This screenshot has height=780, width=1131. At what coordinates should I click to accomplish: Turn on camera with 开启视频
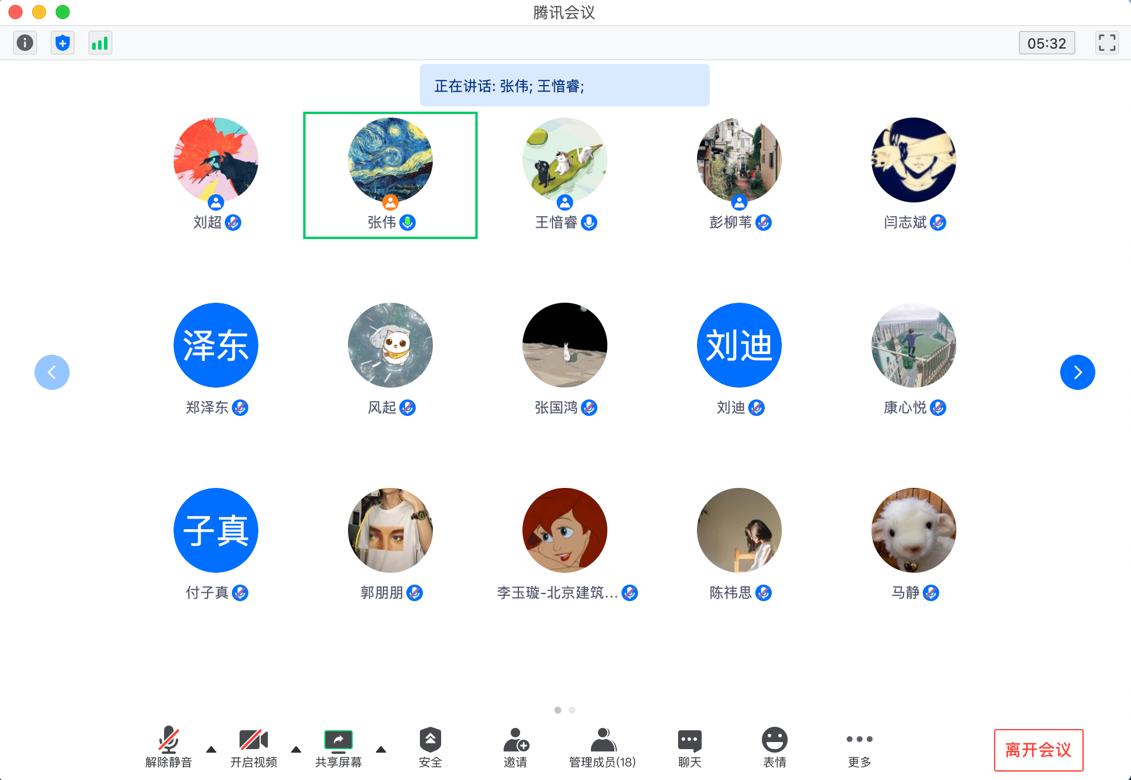[x=253, y=747]
